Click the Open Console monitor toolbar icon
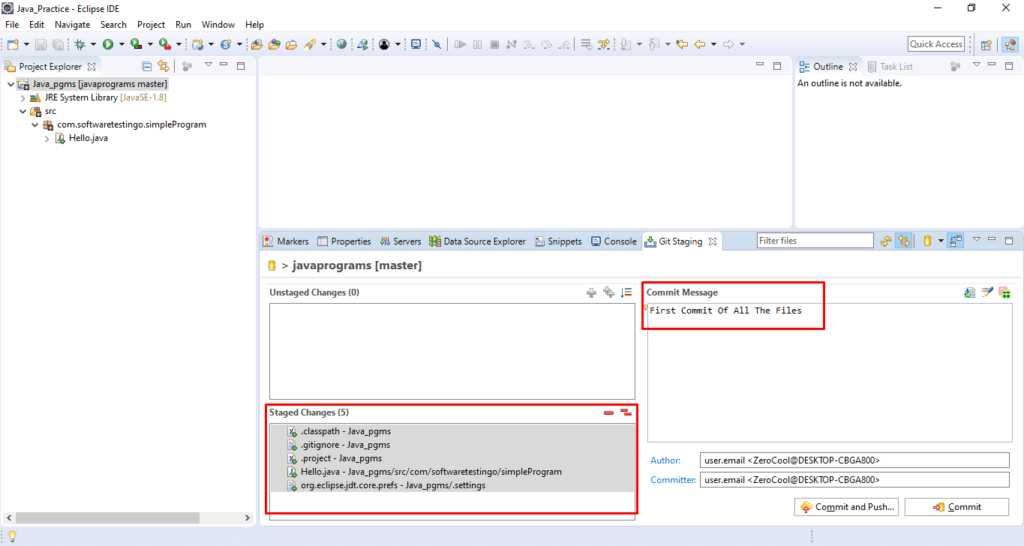The image size is (1024, 546). click(415, 44)
